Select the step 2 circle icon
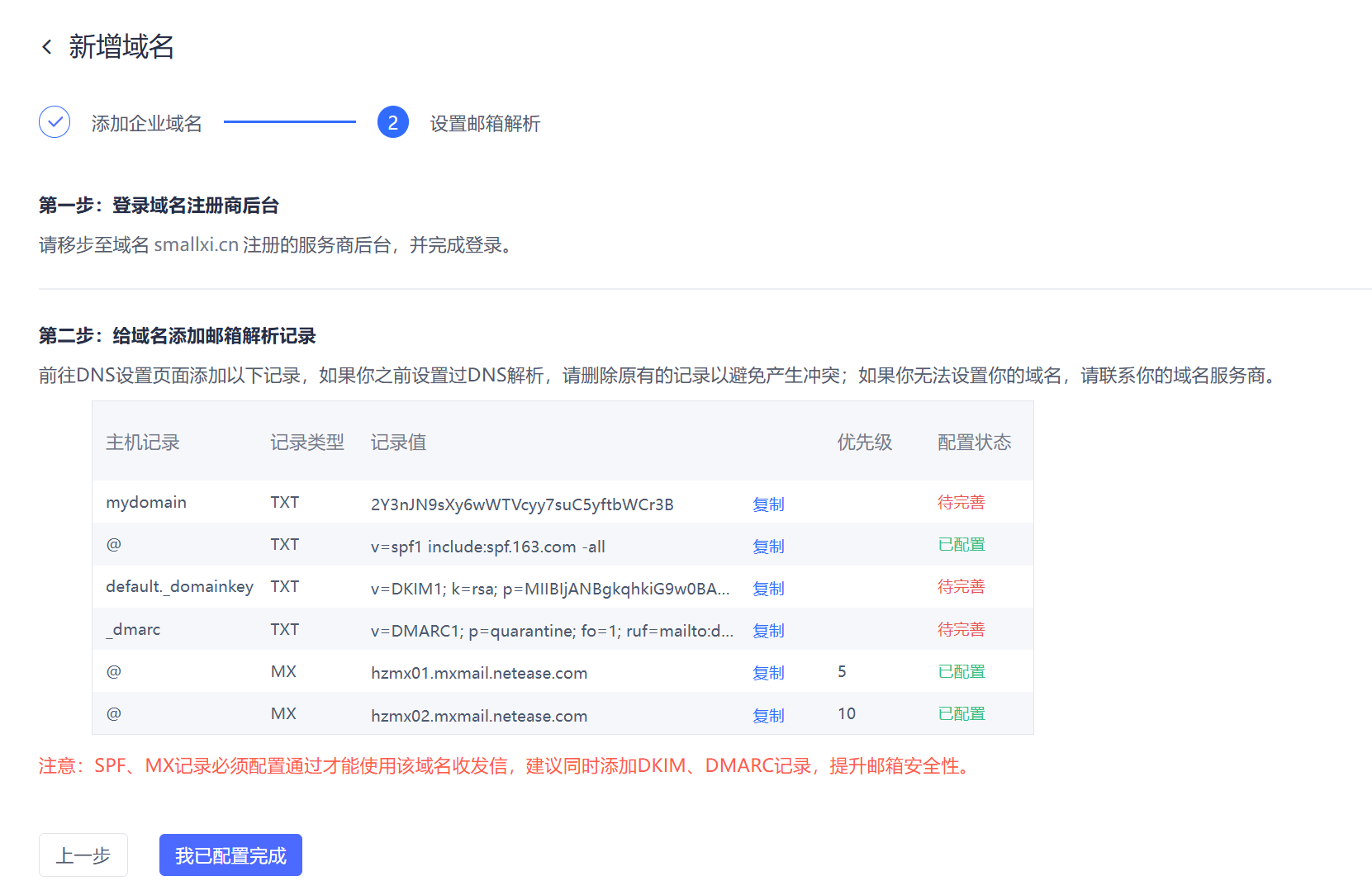1372x895 pixels. 392,121
